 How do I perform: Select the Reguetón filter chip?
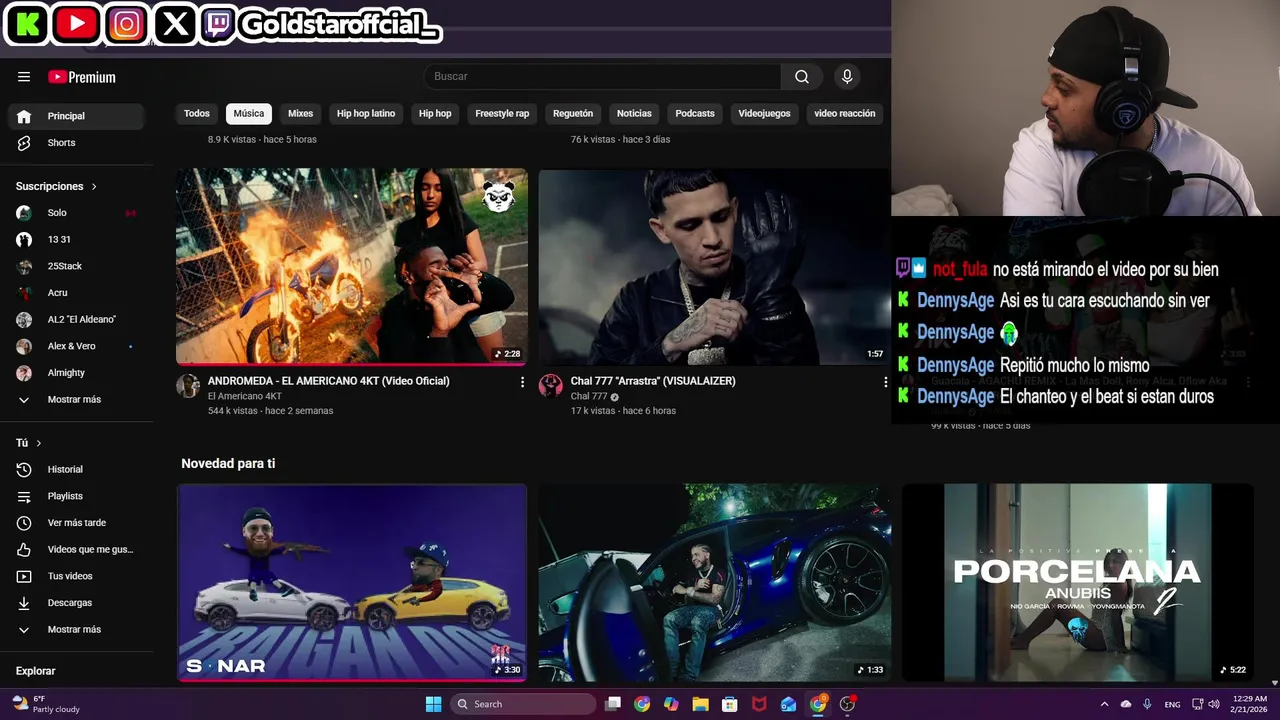[573, 114]
